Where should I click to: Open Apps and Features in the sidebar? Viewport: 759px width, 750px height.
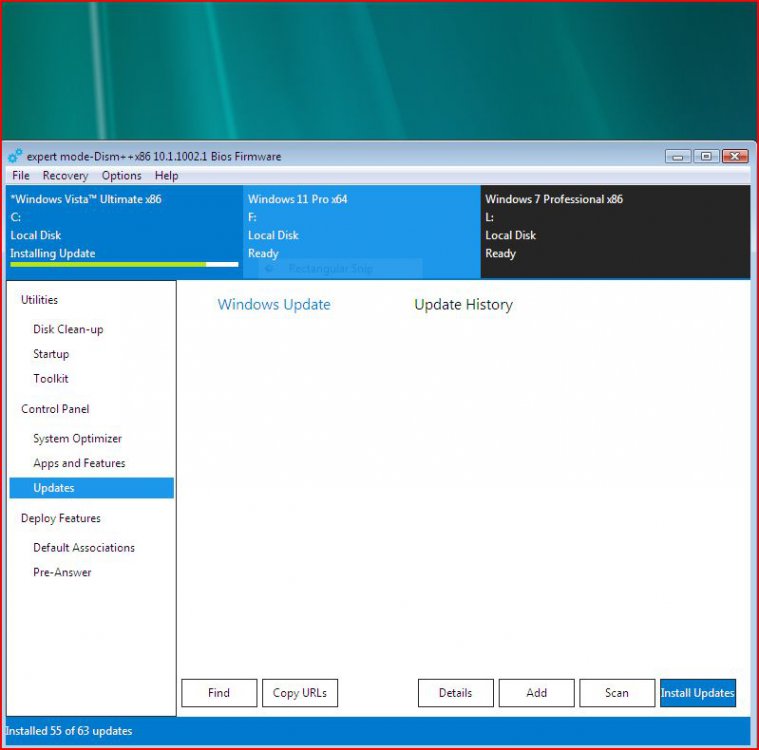point(79,463)
